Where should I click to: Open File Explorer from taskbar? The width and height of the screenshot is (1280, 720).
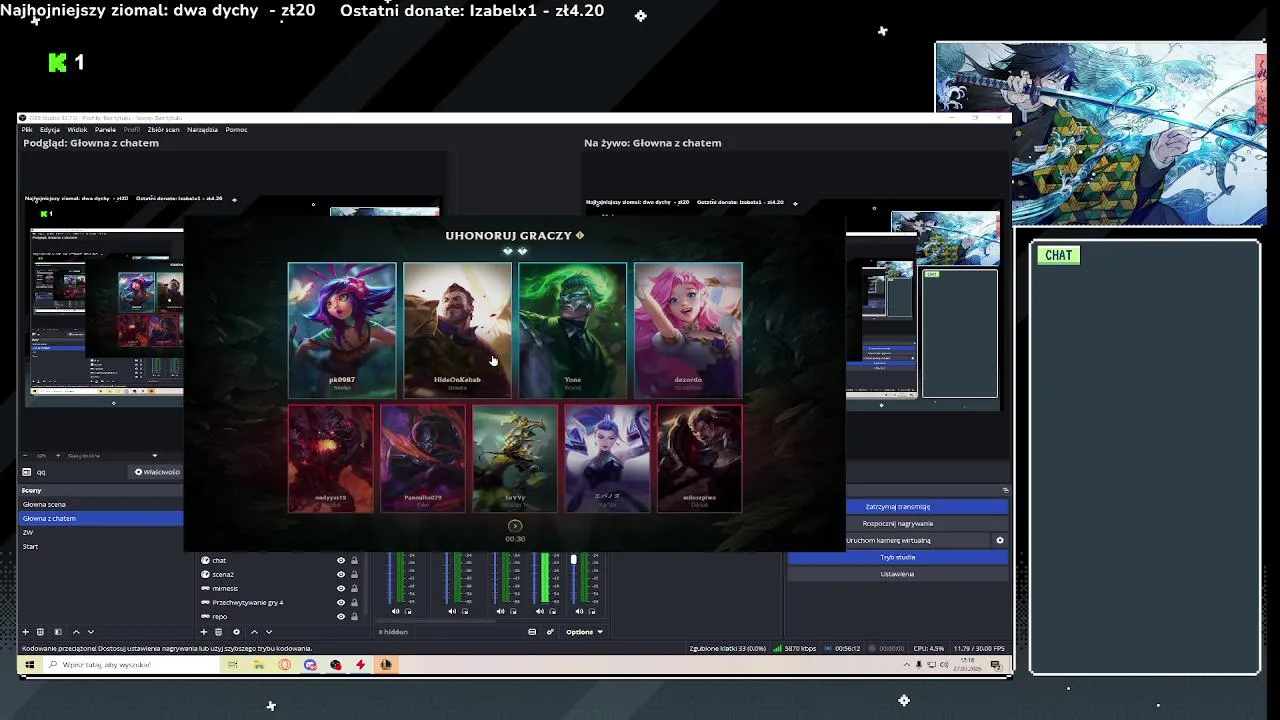click(x=258, y=665)
